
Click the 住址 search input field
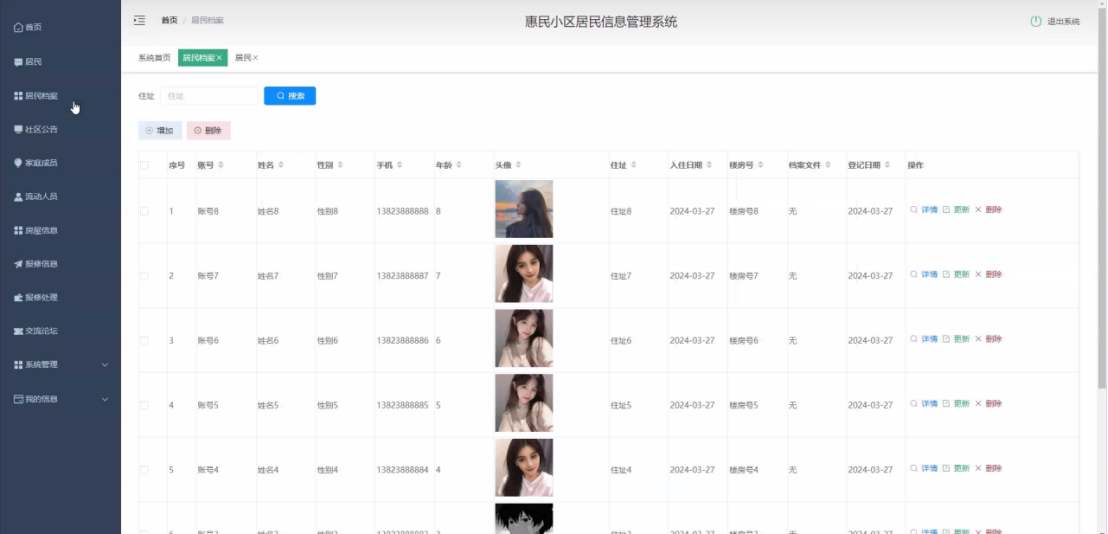[209, 96]
